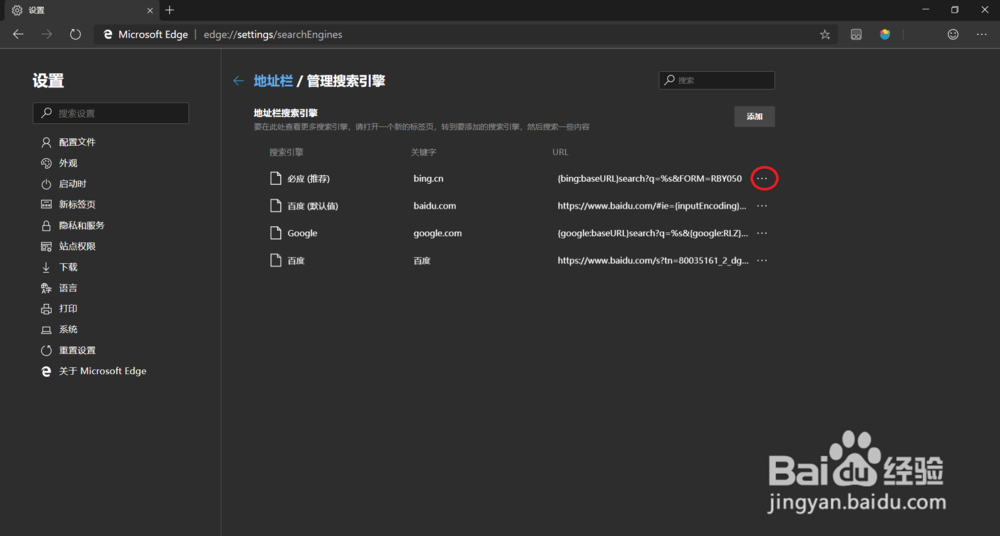Click the bing.cn keyword
Viewport: 1000px width, 536px height.
point(428,179)
